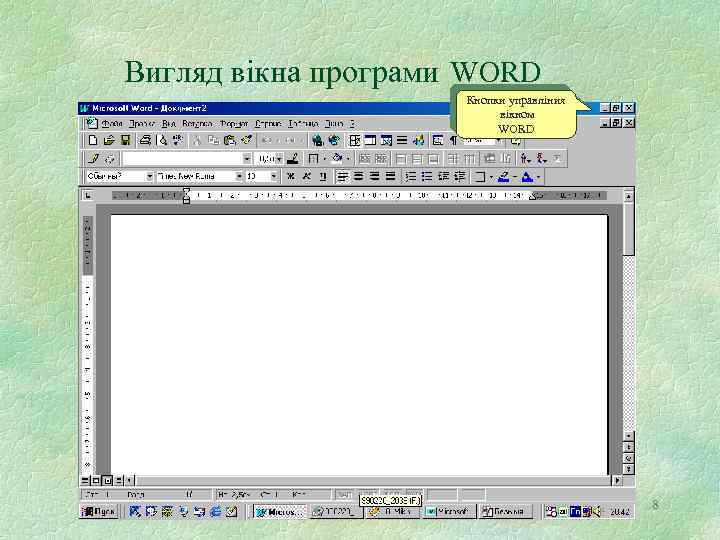Toggle bold formatting (Ж button)
The height and width of the screenshot is (540, 720).
(x=290, y=176)
